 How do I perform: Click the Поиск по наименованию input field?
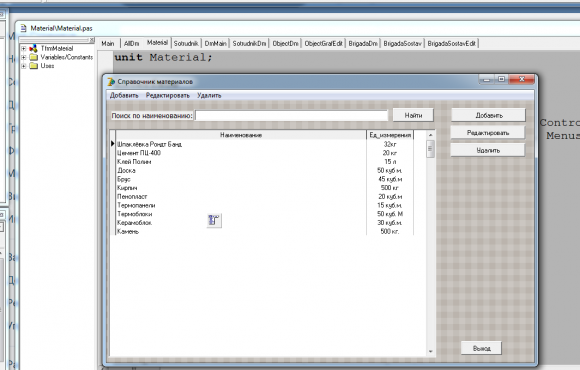pos(291,115)
